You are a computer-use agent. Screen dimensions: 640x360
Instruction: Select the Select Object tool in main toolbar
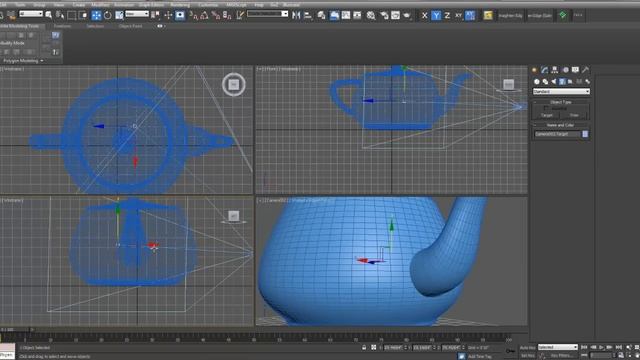(49, 16)
